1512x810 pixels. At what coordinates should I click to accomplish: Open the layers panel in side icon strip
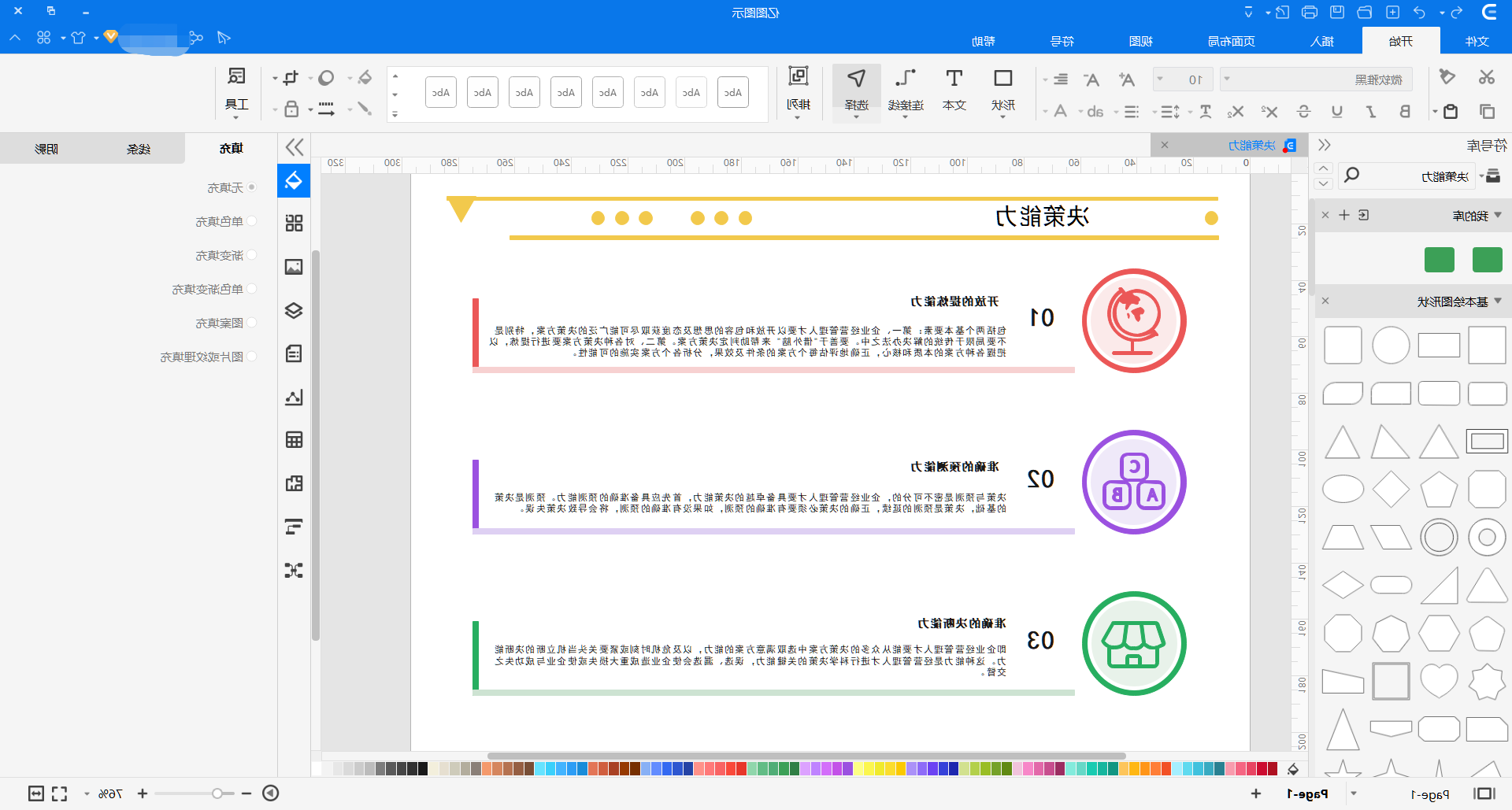(x=294, y=310)
